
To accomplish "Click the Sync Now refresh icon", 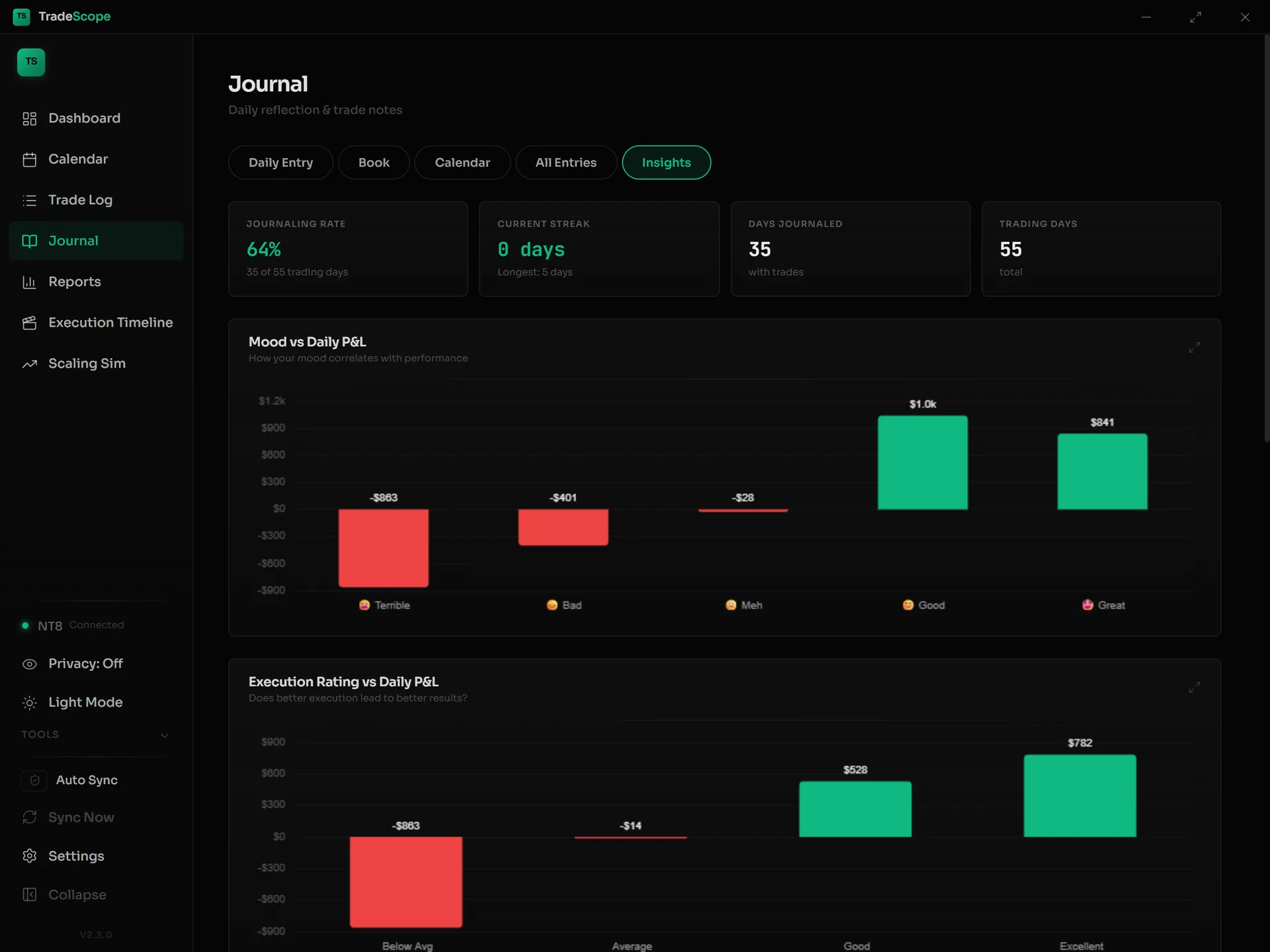I will click(x=29, y=818).
